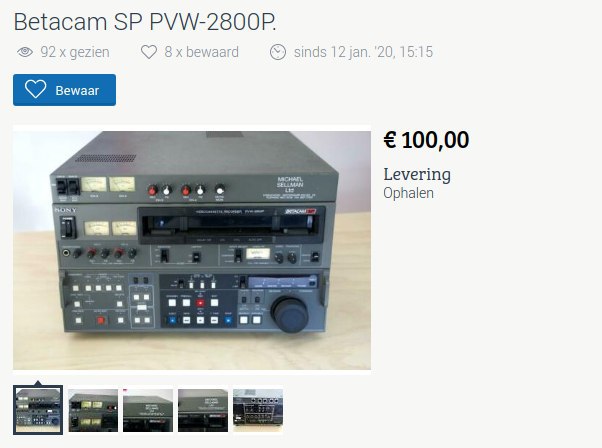Screen dimensions: 602x448
Task: Click the heart icon beside 8 x bewaard
Action: pos(149,52)
